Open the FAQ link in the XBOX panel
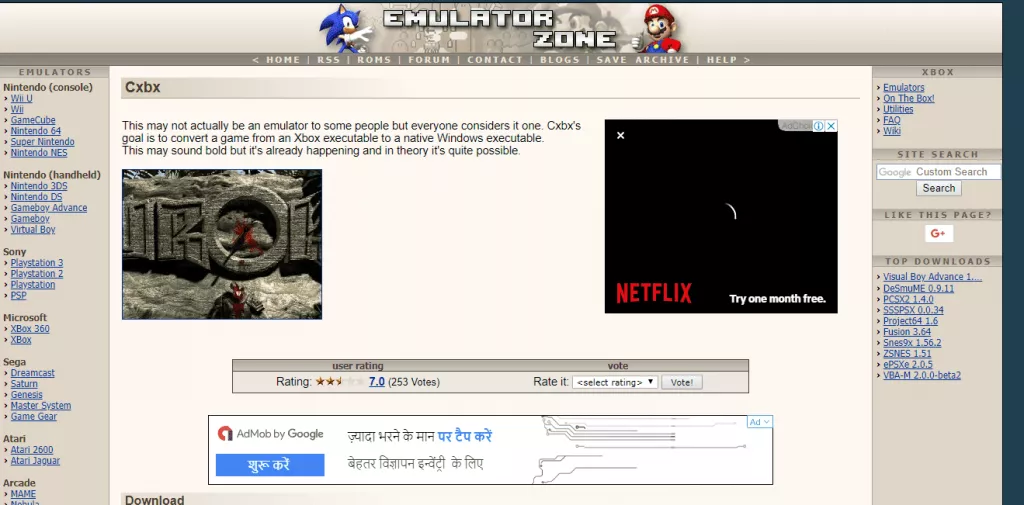 point(891,120)
